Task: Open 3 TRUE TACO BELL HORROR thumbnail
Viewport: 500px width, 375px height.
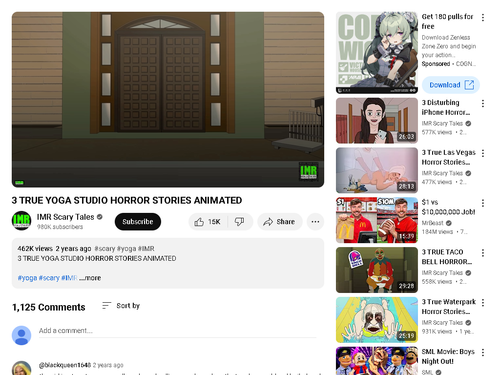Action: [377, 270]
